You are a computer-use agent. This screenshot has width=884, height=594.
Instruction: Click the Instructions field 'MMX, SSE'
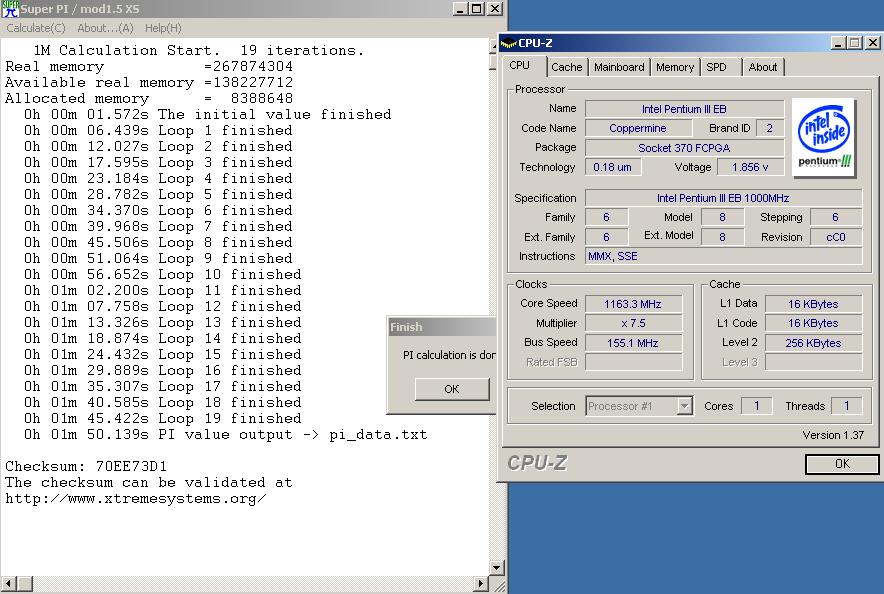723,256
